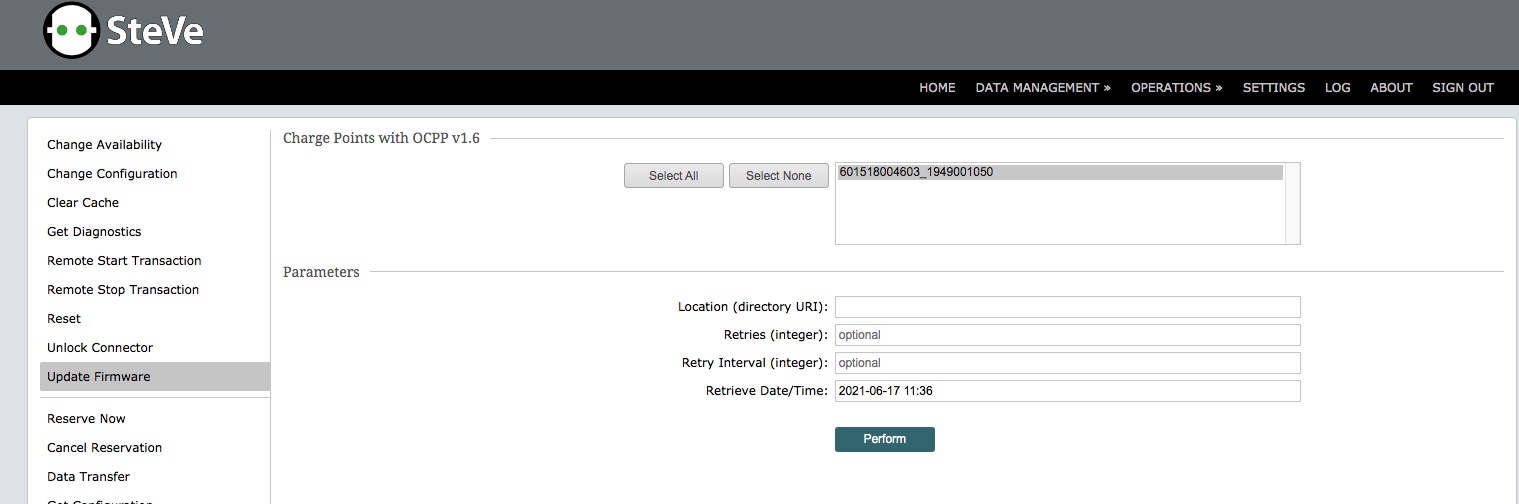Select Change Availability operation
Image resolution: width=1519 pixels, height=504 pixels.
point(155,145)
